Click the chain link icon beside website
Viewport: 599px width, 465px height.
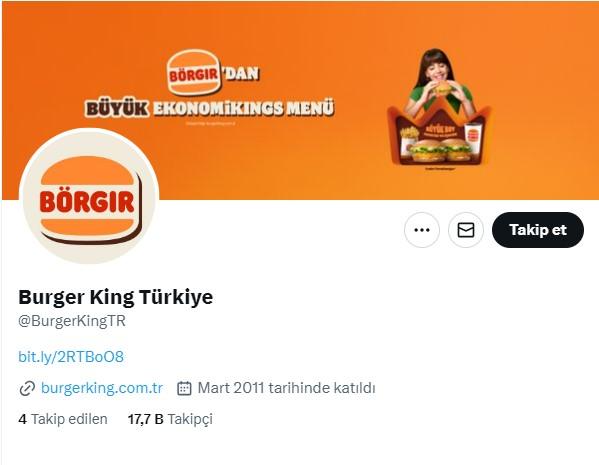point(27,389)
